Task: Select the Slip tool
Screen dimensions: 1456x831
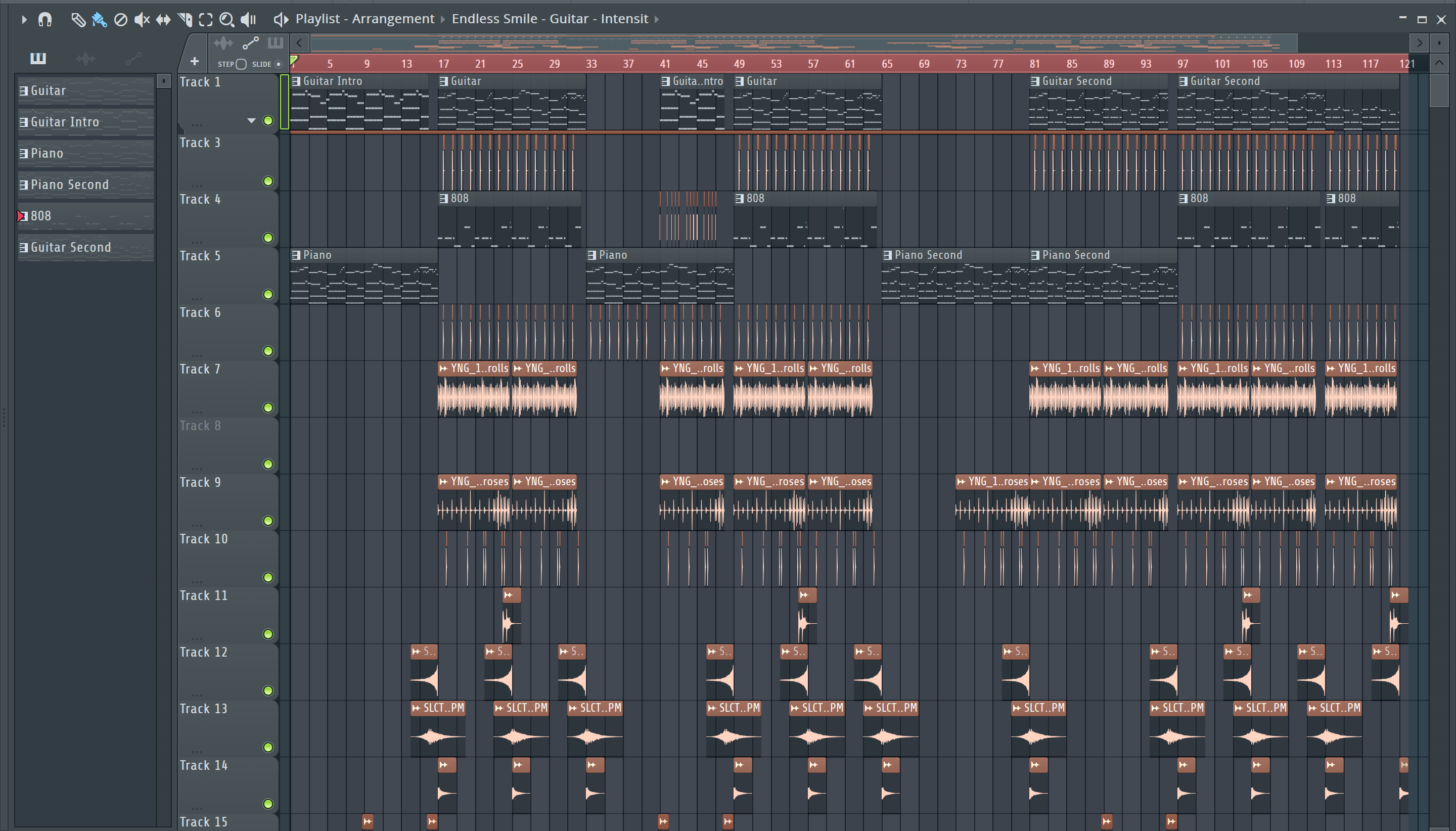Action: 163,20
